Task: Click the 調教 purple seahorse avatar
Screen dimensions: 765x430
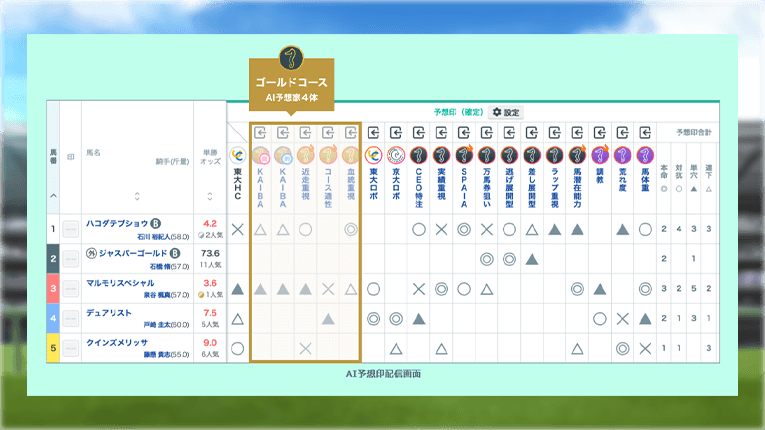Action: click(x=600, y=155)
